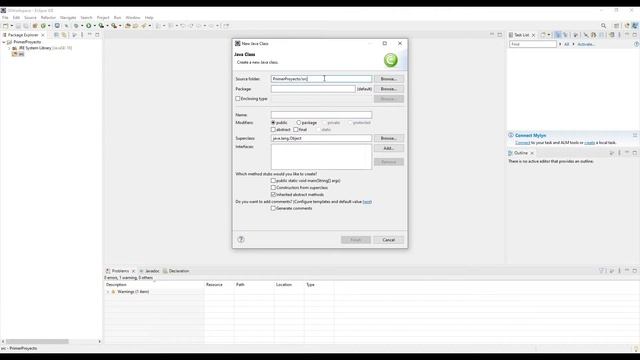Click the Debug bug toolbar icon
The width and height of the screenshot is (640, 360).
pyautogui.click(x=76, y=26)
